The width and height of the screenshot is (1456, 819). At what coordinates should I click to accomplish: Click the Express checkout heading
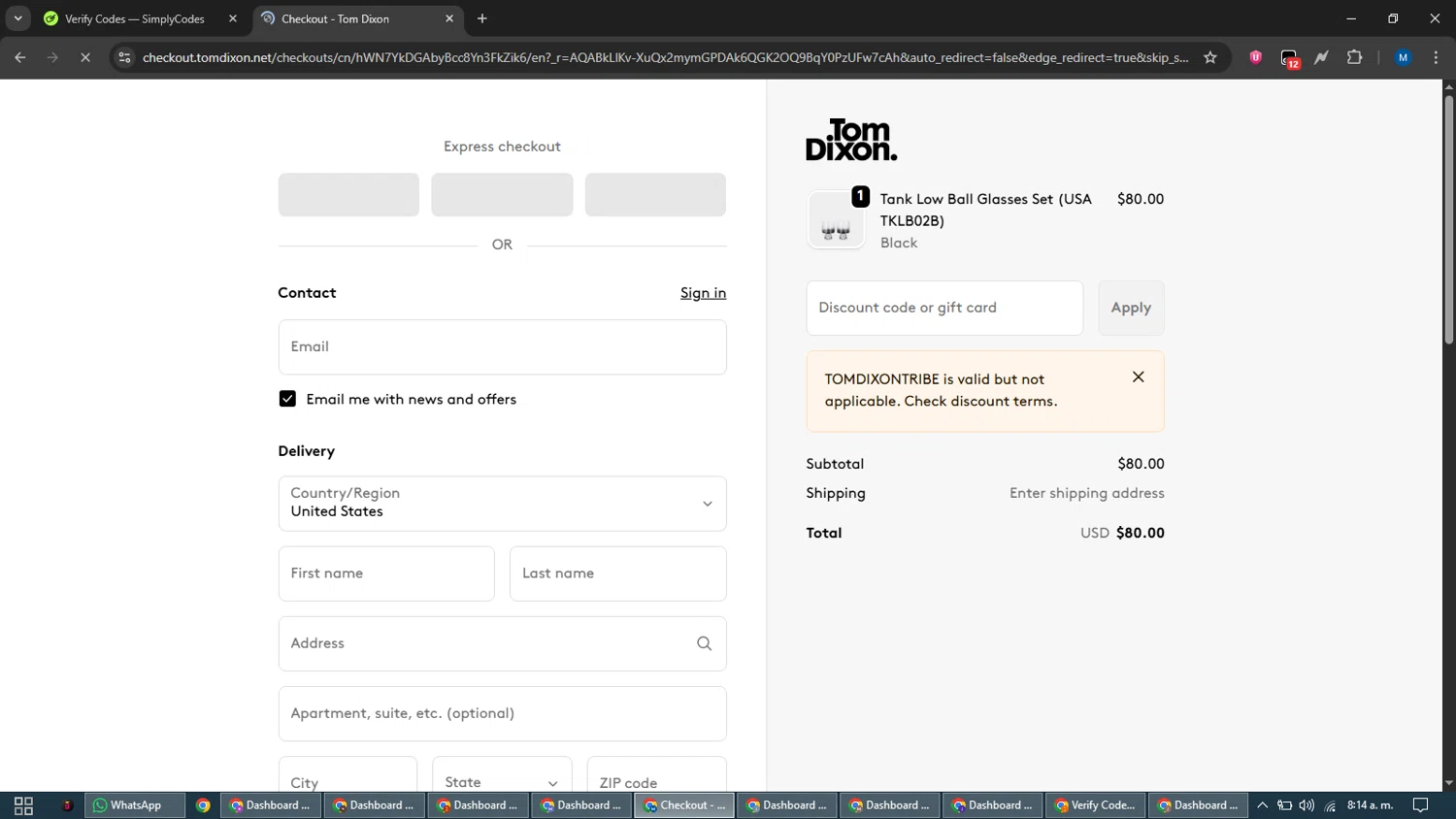click(x=502, y=147)
